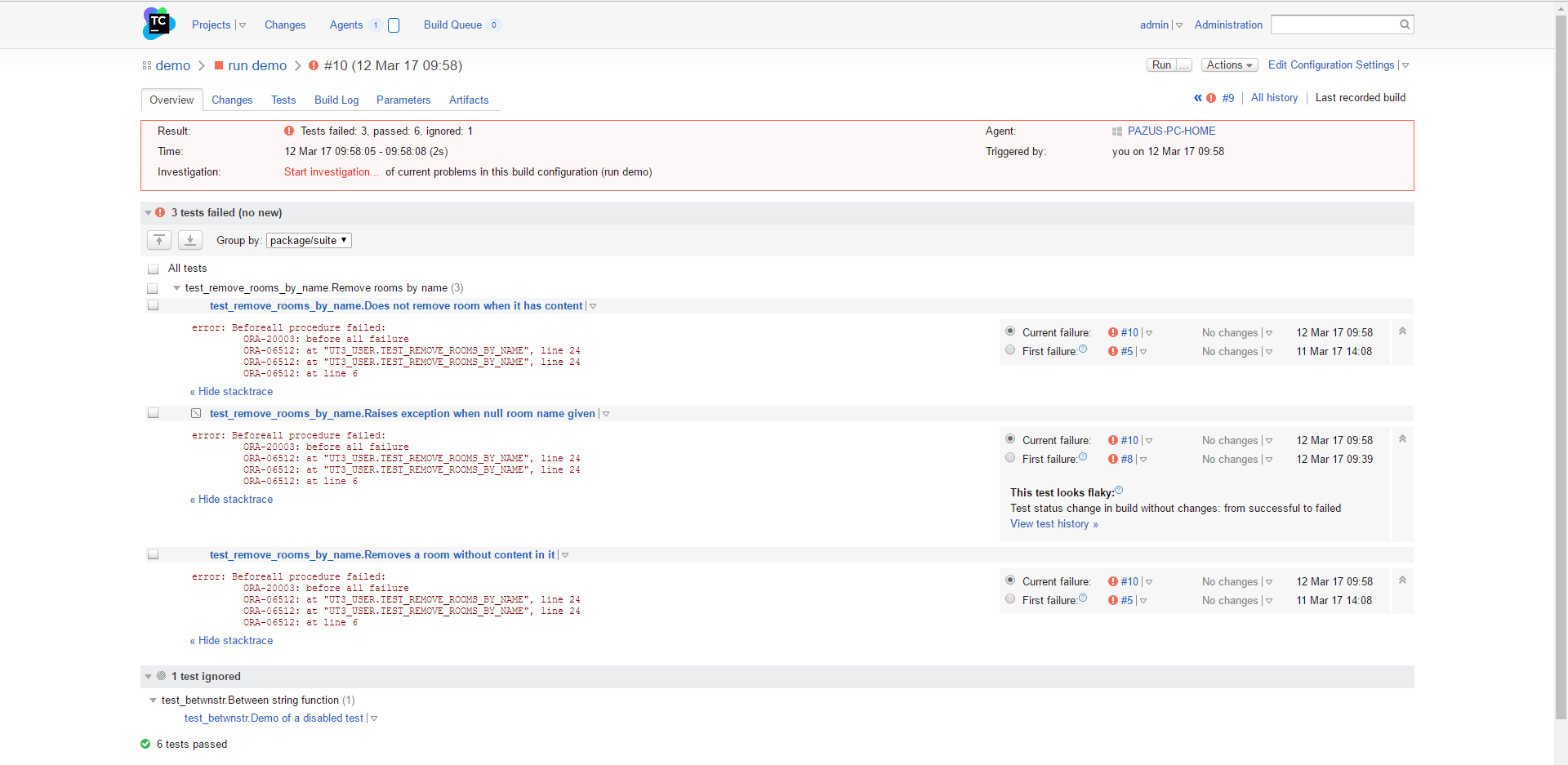This screenshot has height=765, width=1568.
Task: Select the checkbox for 'Does not remove room' test
Action: coord(153,305)
